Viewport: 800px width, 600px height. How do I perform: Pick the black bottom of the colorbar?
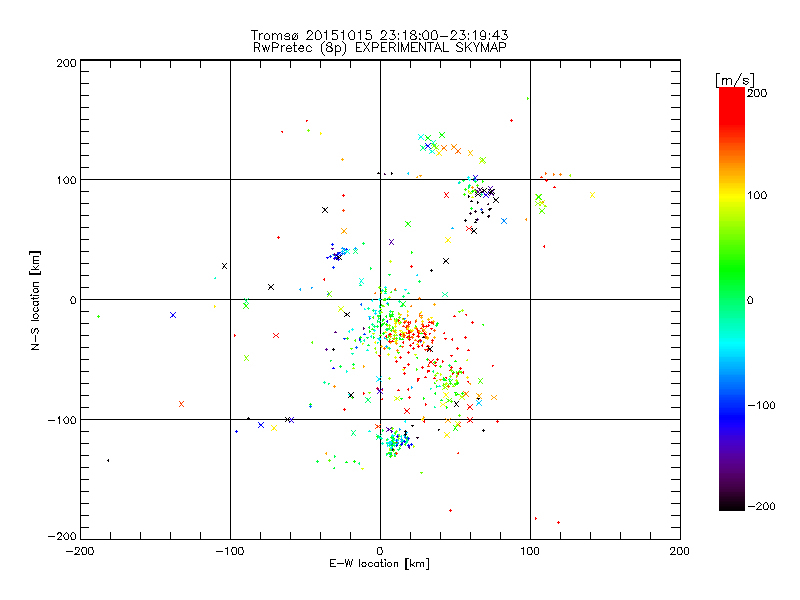click(x=732, y=503)
